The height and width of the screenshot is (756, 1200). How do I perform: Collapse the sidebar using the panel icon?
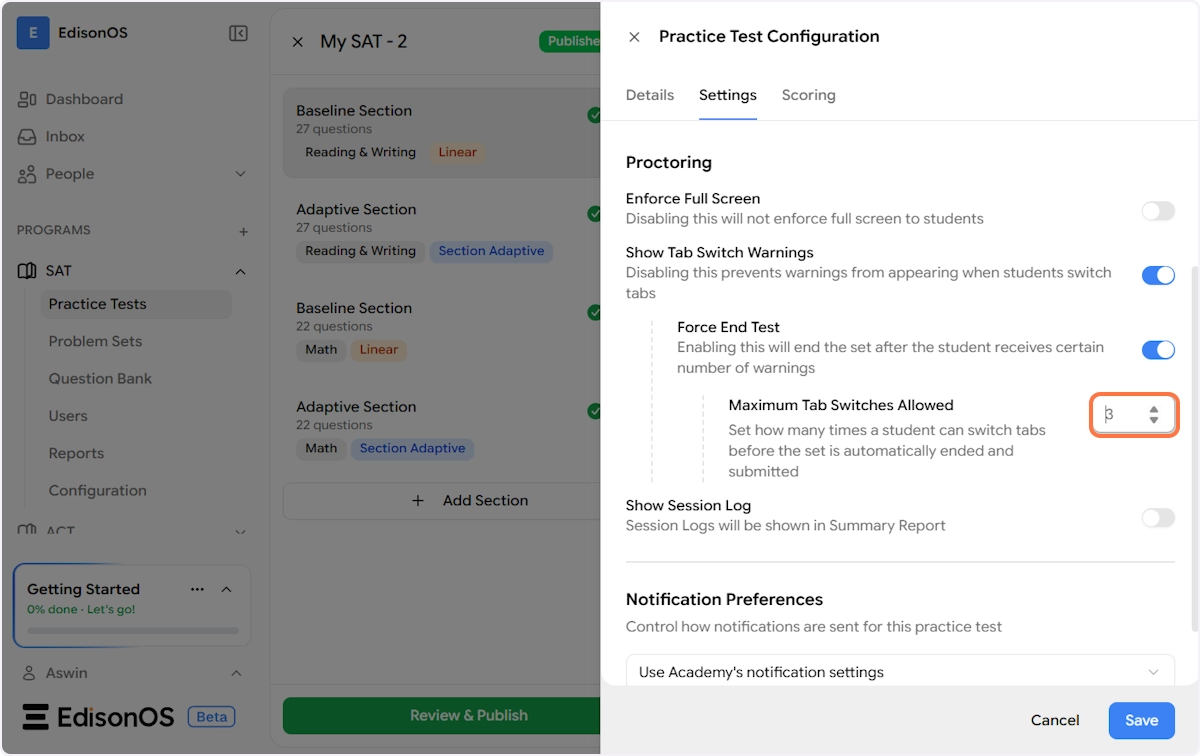click(x=238, y=33)
